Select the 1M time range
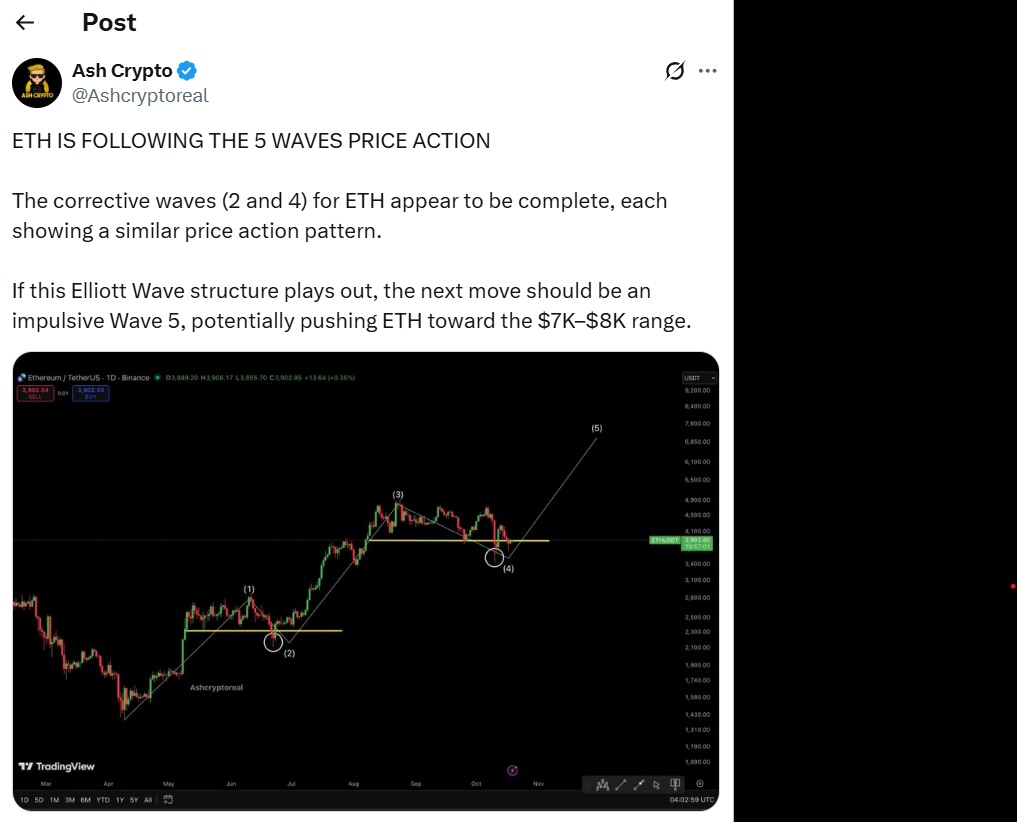The image size is (1017, 822). (54, 800)
